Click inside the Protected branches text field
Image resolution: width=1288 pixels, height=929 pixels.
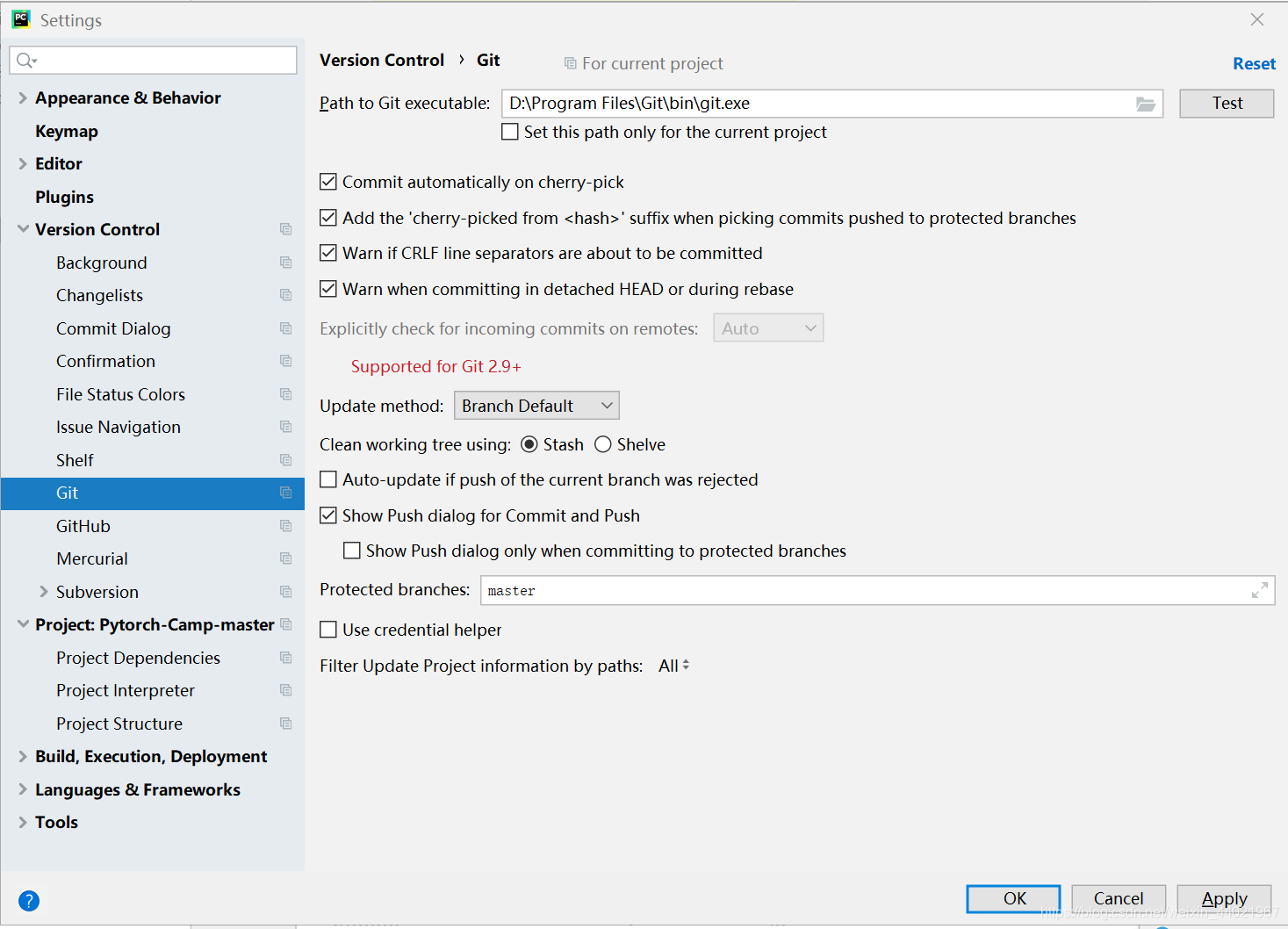(x=790, y=590)
